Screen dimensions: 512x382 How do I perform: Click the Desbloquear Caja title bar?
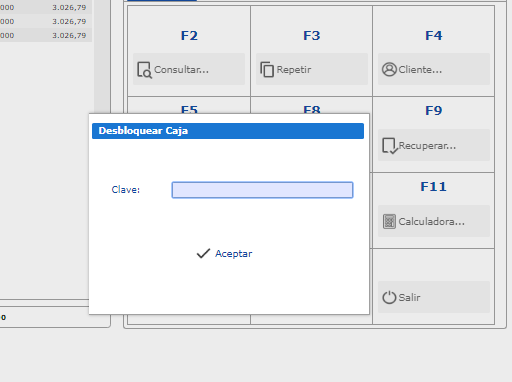click(228, 131)
